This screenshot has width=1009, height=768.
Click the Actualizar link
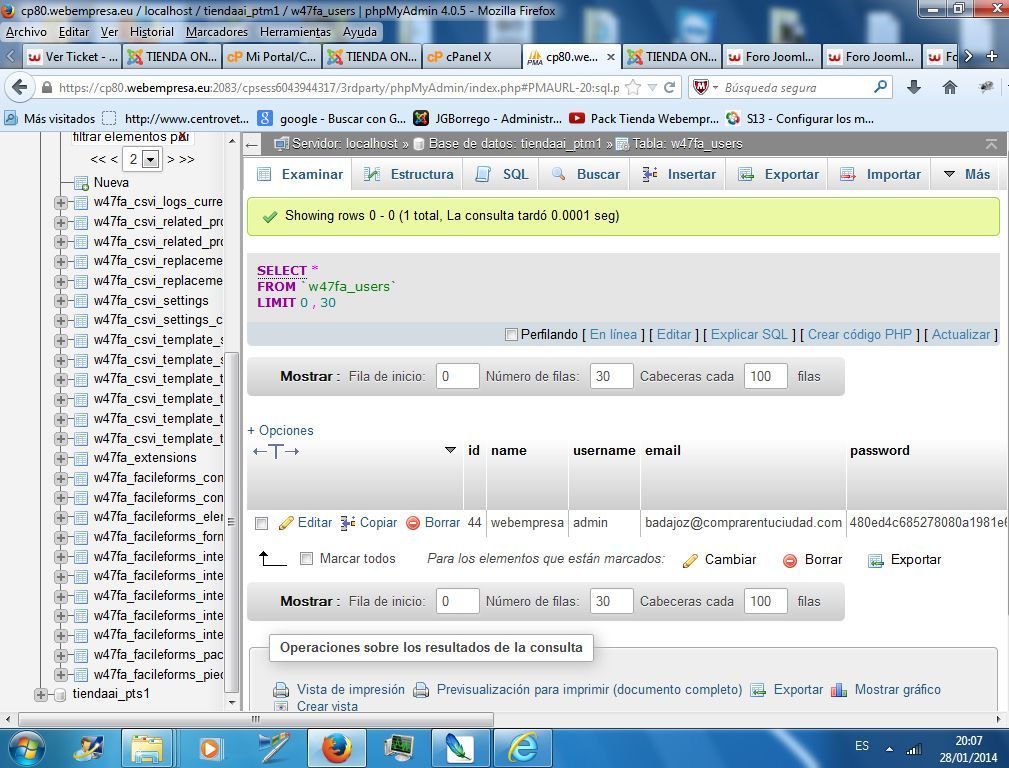[x=961, y=335]
